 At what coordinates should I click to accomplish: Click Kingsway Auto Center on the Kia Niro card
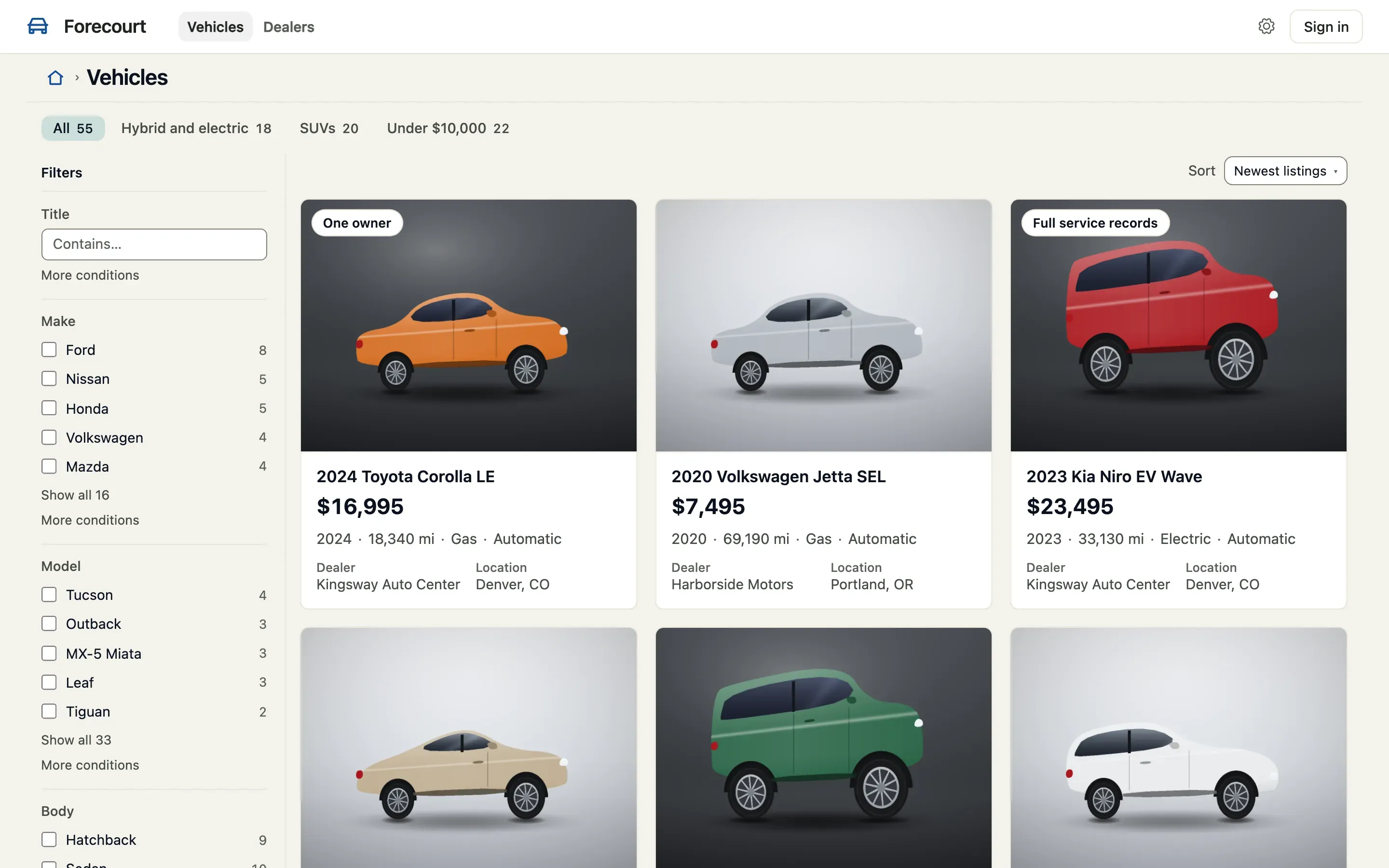click(1098, 584)
